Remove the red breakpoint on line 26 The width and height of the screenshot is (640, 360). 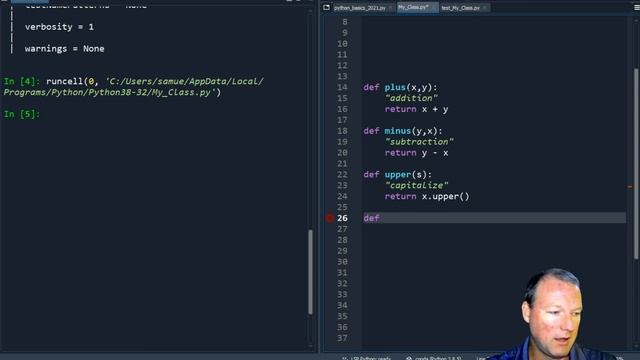pyautogui.click(x=330, y=218)
